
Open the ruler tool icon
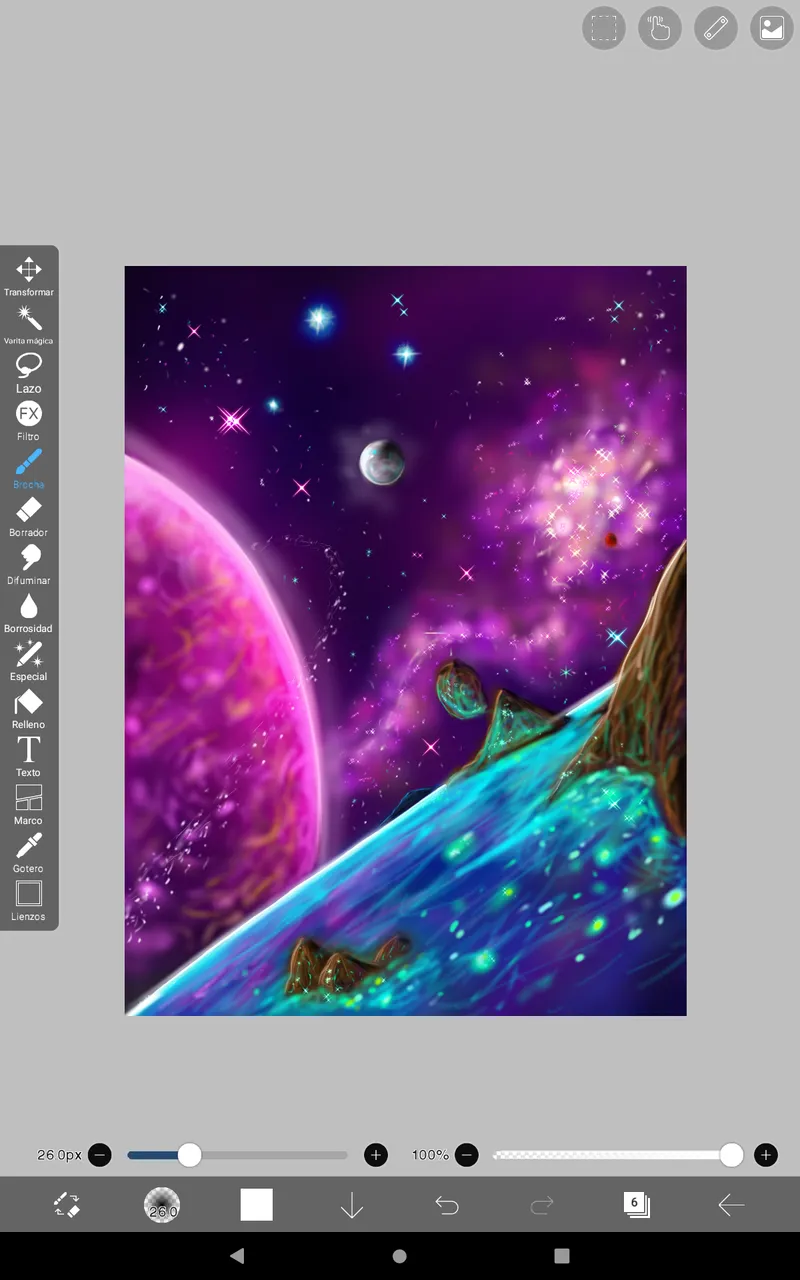716,28
